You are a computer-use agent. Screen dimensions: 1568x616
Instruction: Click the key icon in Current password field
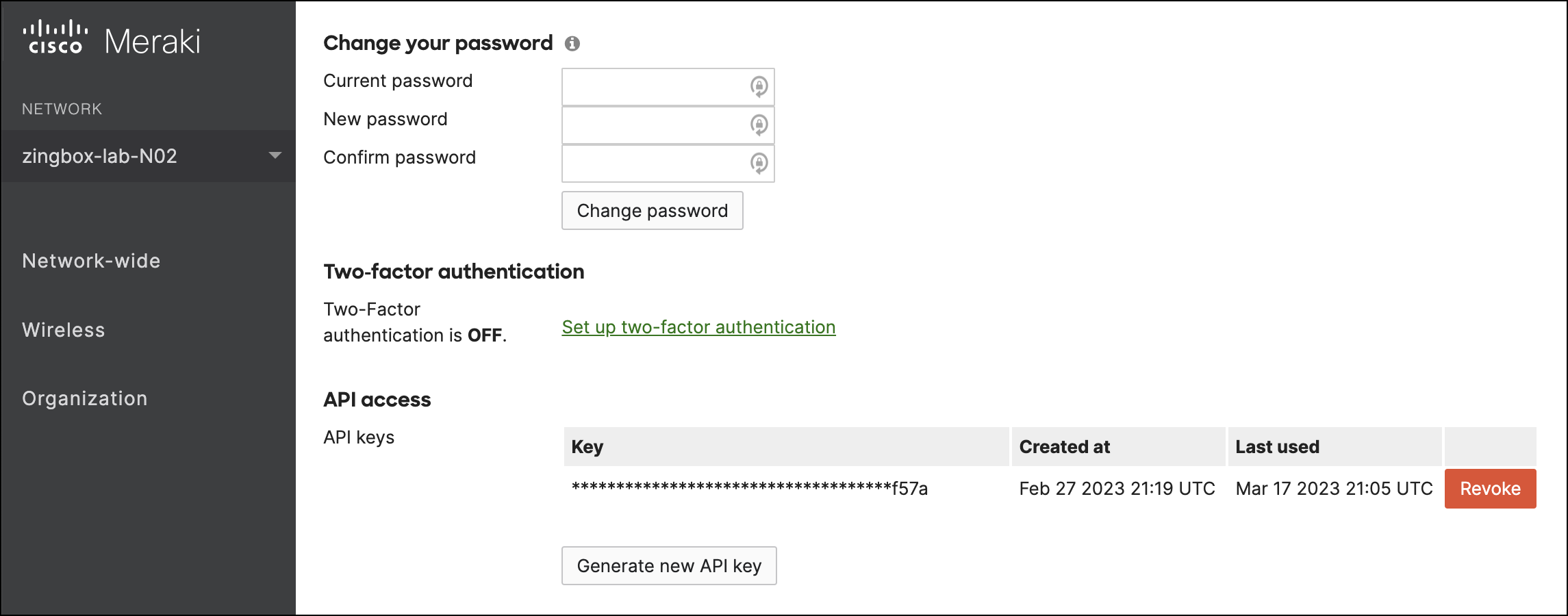(759, 86)
